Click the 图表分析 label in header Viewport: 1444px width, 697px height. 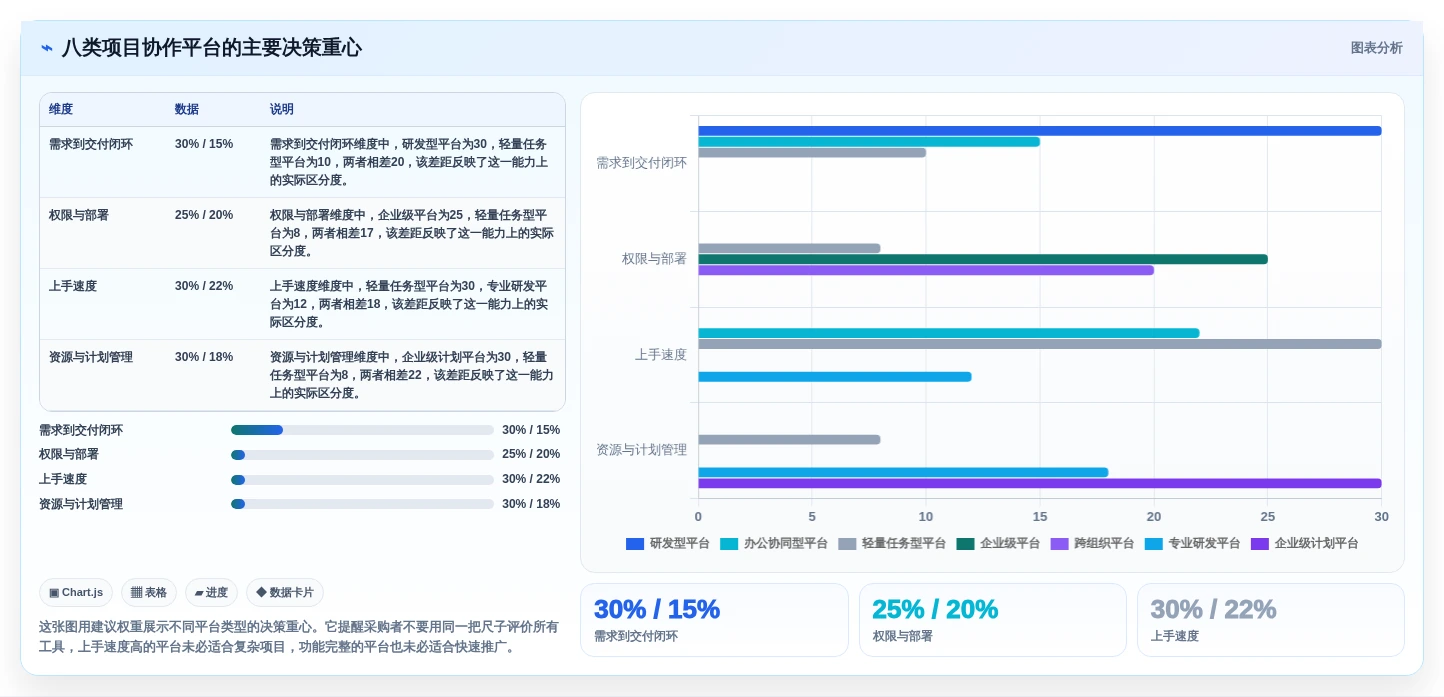pyautogui.click(x=1376, y=48)
